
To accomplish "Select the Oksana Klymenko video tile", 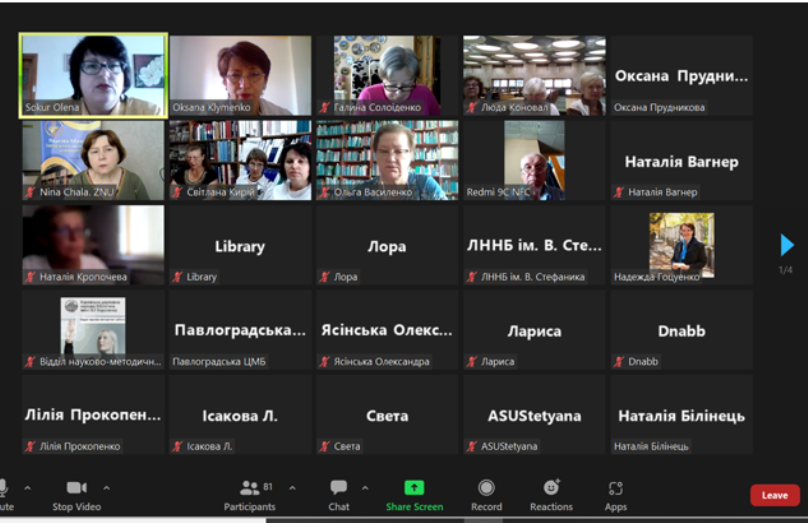I will pyautogui.click(x=240, y=76).
